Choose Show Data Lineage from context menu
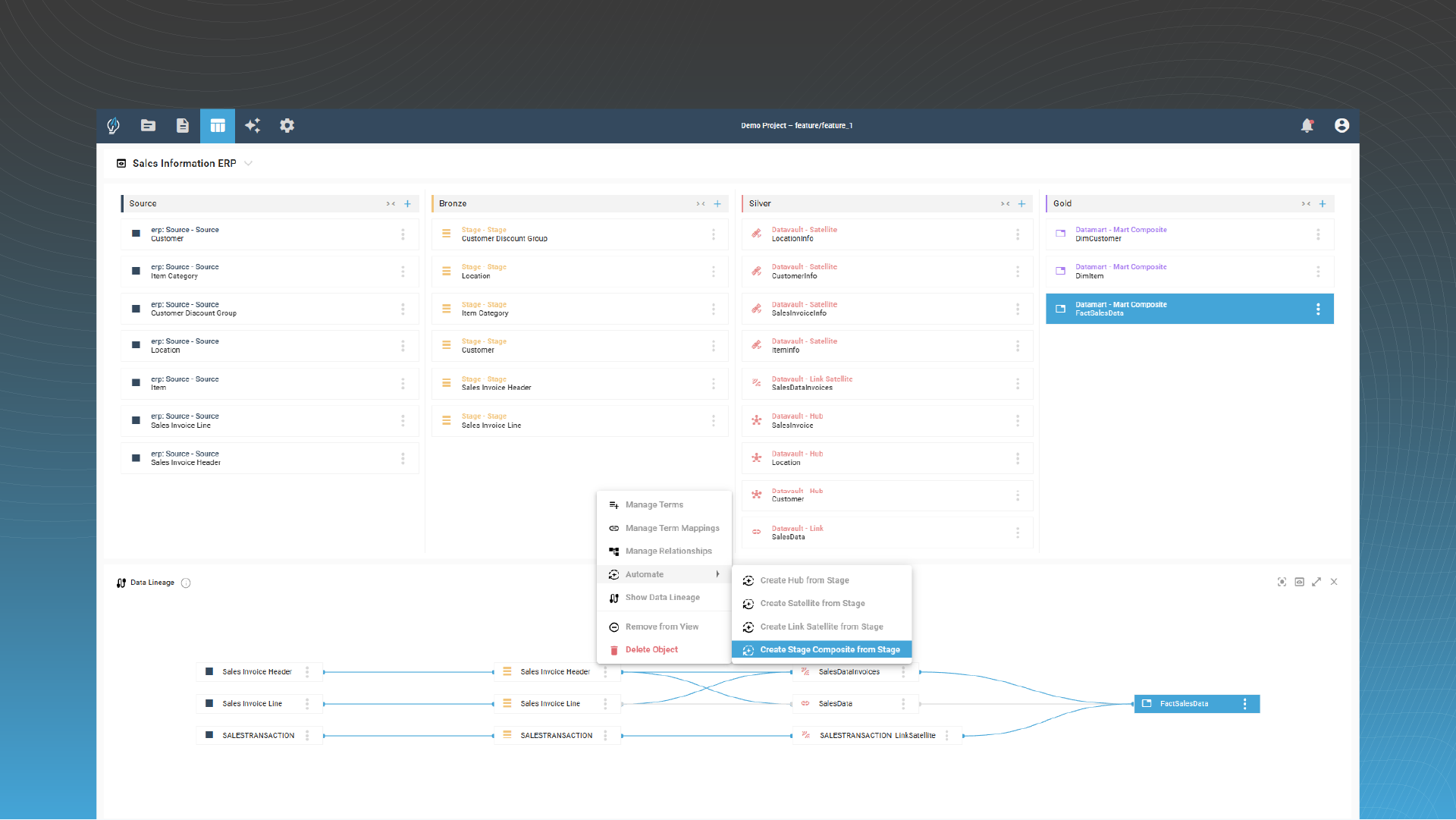 pyautogui.click(x=662, y=597)
